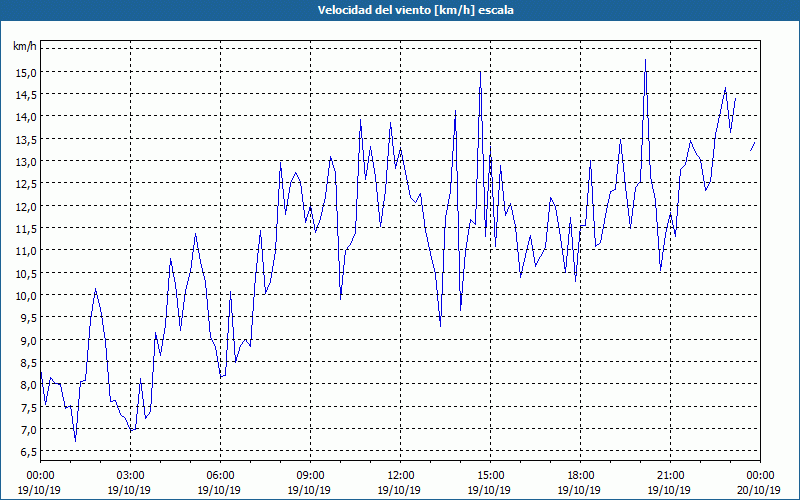Select the 14,5 y-axis value
The image size is (800, 500).
[x=27, y=95]
